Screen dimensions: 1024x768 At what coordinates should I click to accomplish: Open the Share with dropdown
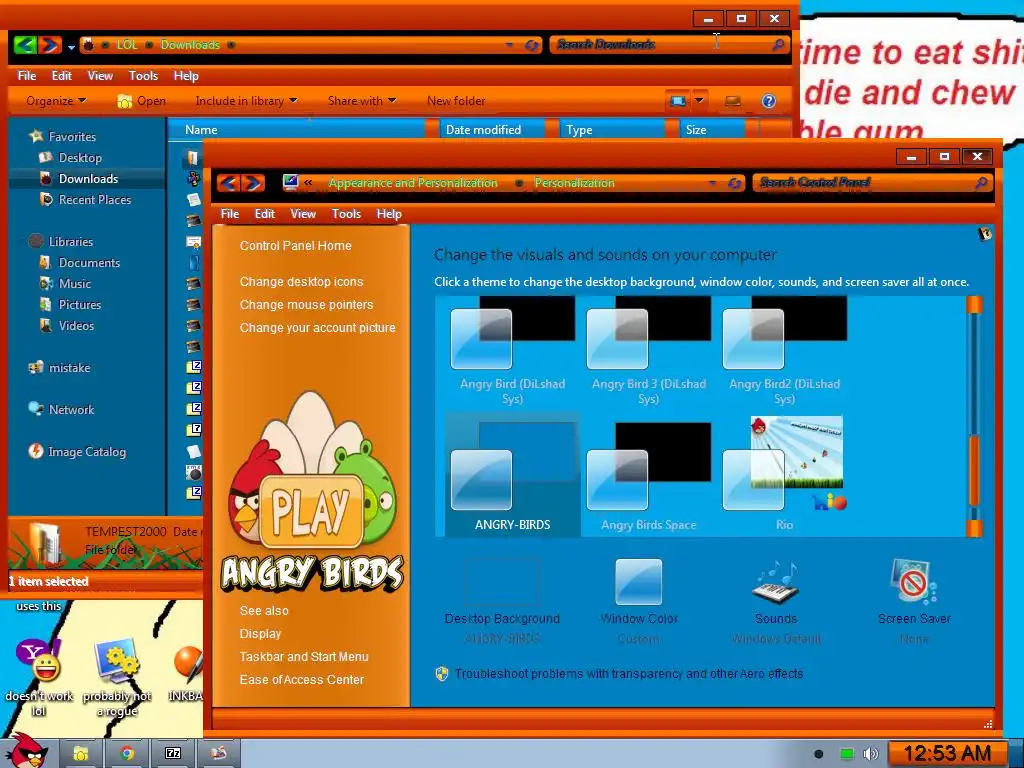coord(362,101)
